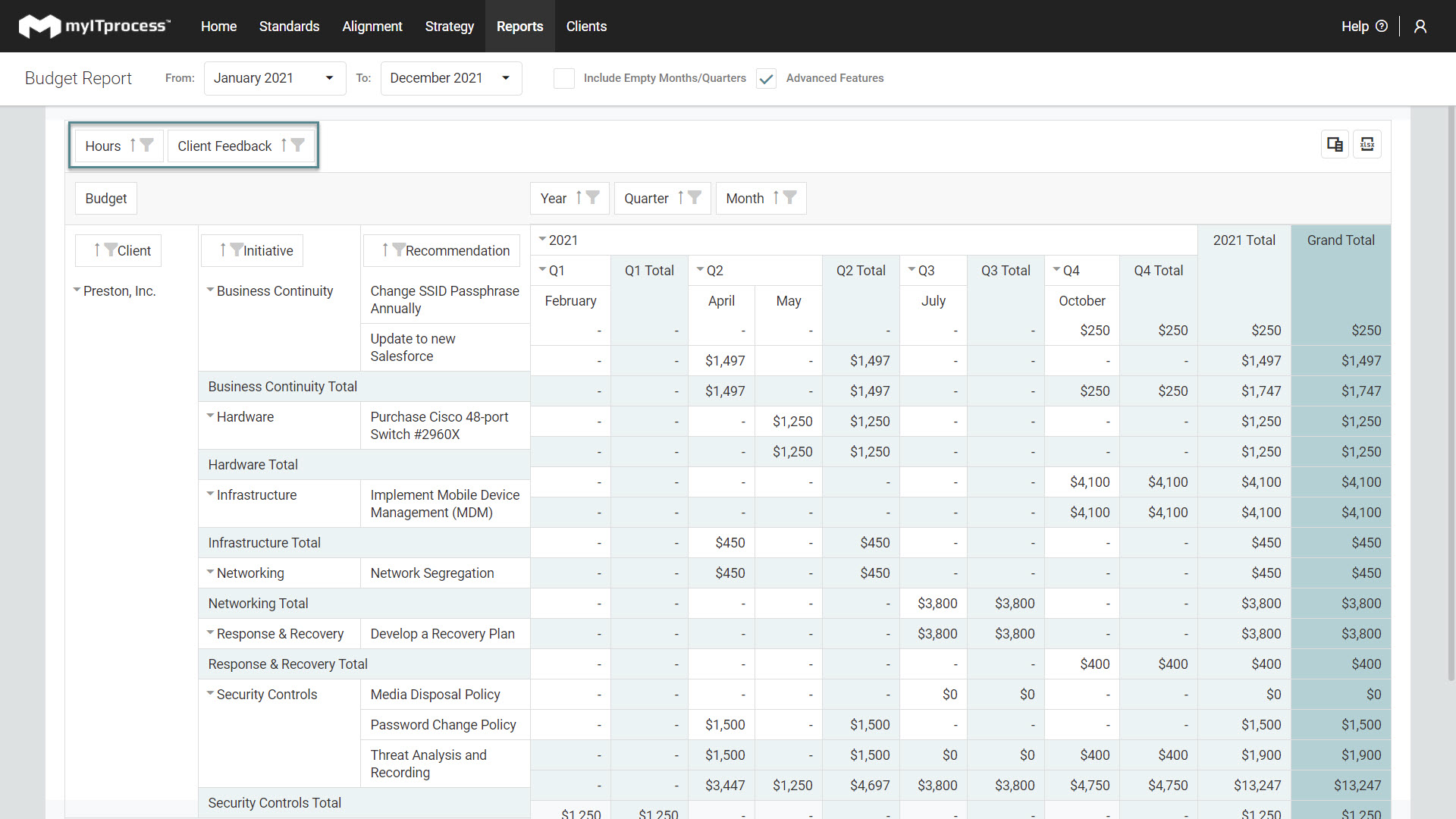Screen dimensions: 1456x819
Task: Collapse the 2021 year column group
Action: [x=542, y=240]
